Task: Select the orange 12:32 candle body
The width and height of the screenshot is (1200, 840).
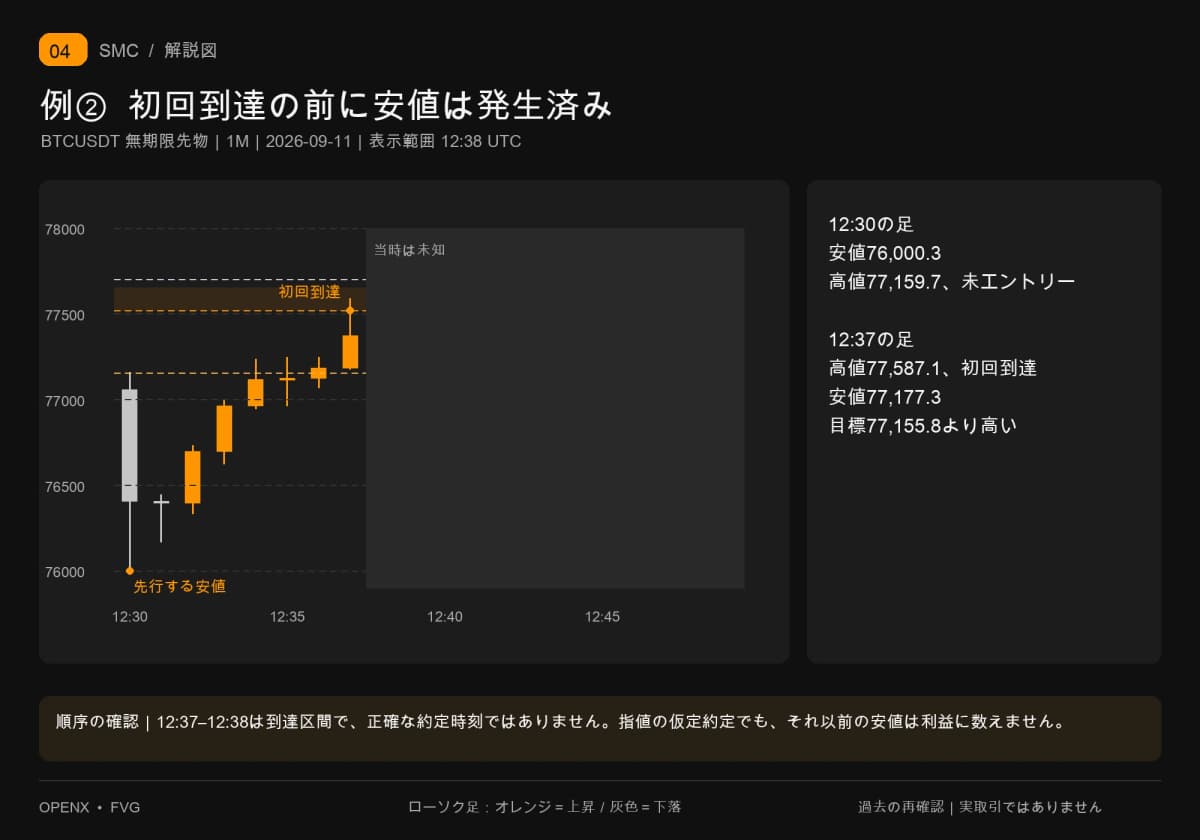Action: 193,477
